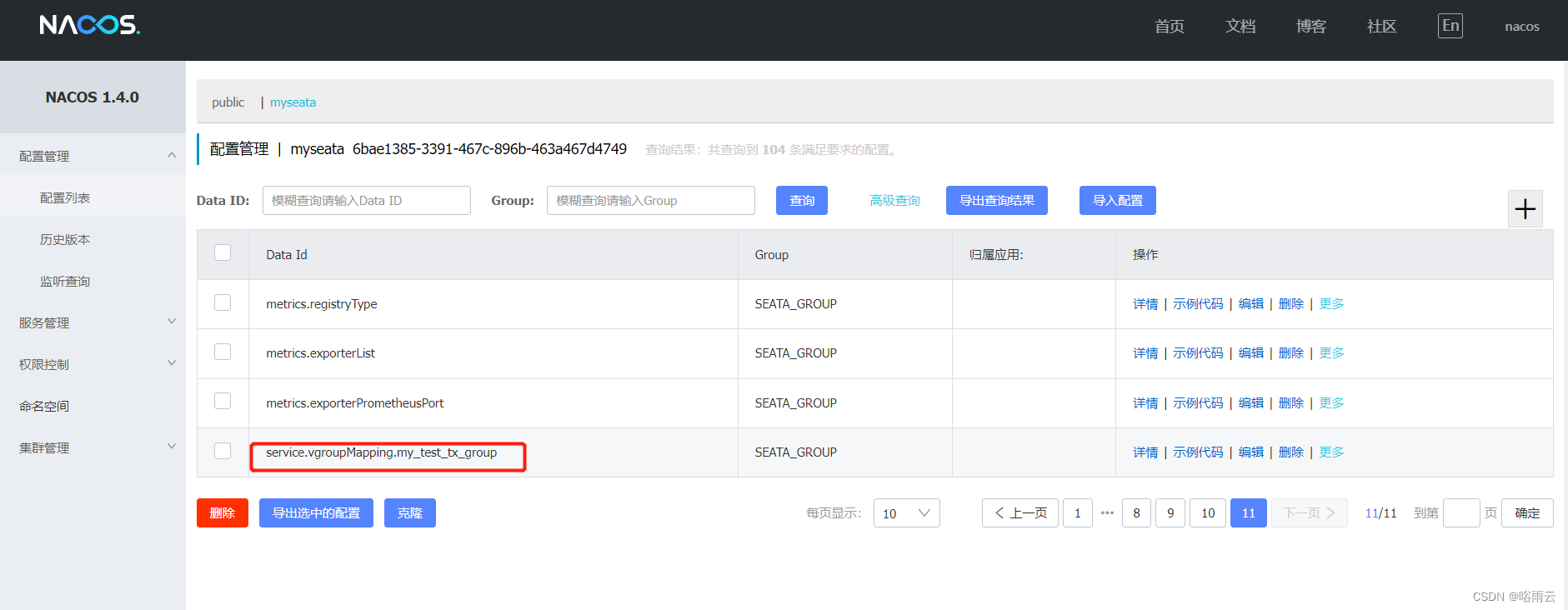1568x610 pixels.
Task: Click the disabled 下一页 next page button
Action: coord(1309,513)
